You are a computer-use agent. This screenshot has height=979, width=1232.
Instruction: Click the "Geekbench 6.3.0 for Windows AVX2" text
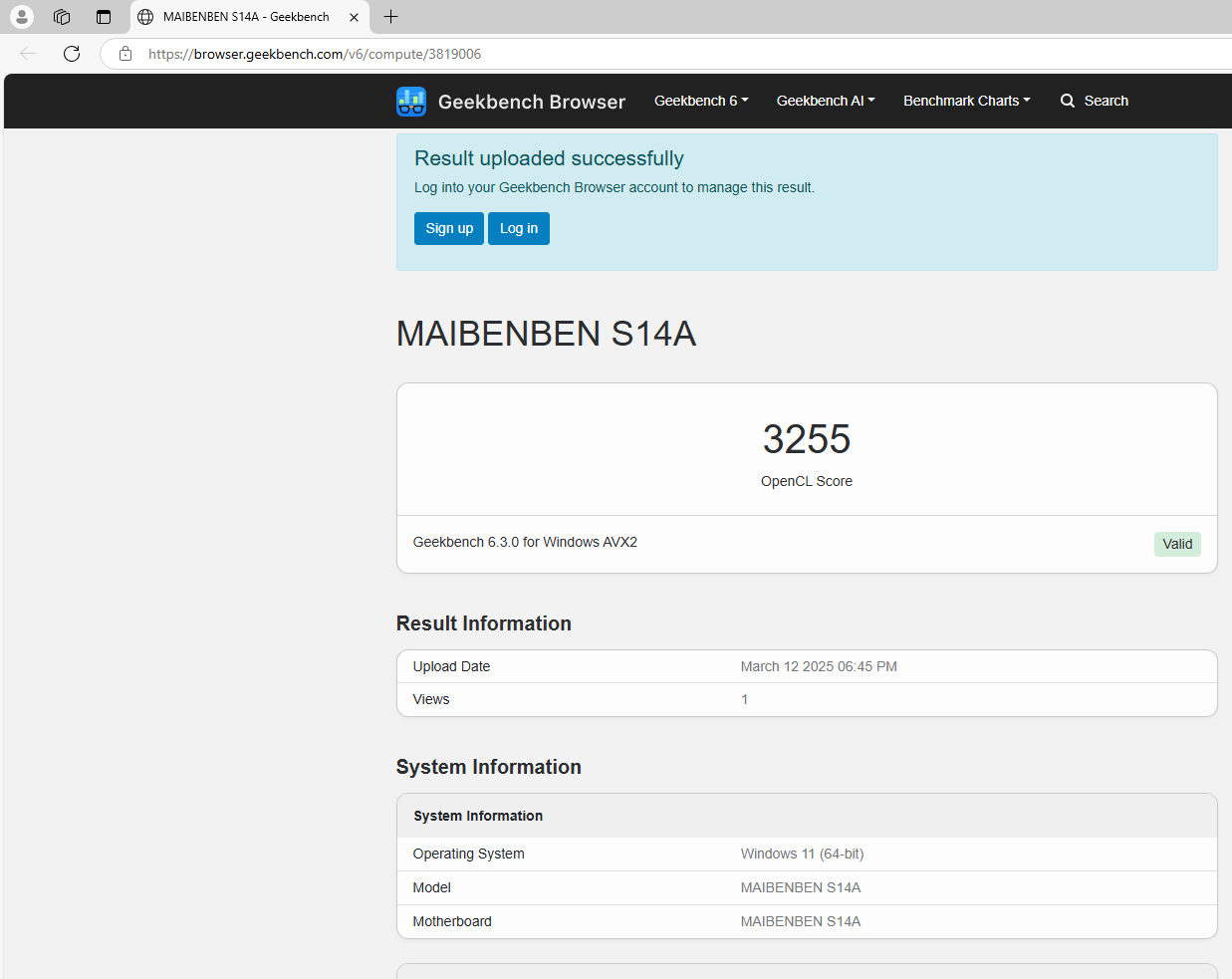525,542
